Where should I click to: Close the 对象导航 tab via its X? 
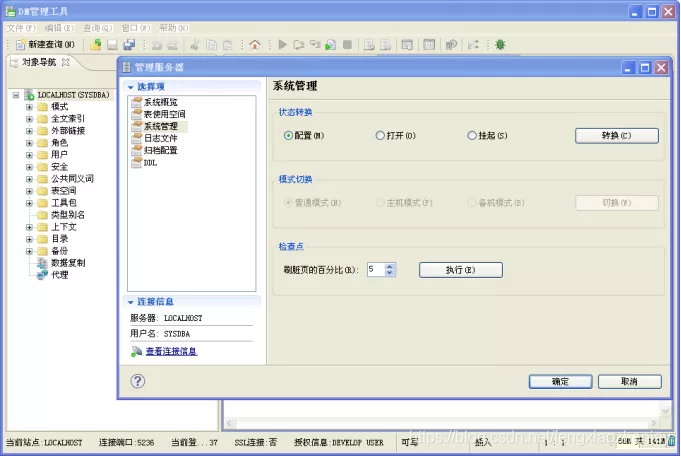66,62
